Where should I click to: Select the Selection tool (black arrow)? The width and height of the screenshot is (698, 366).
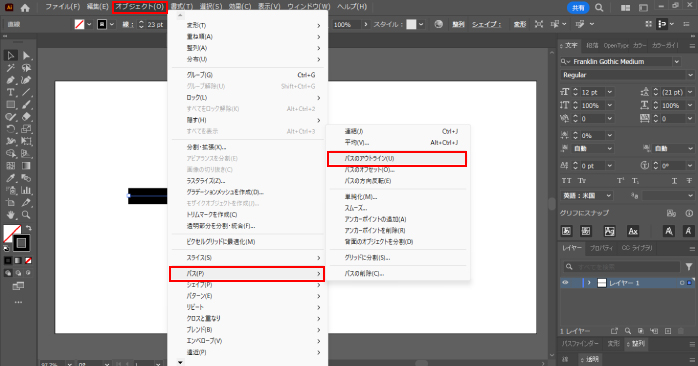coord(11,56)
